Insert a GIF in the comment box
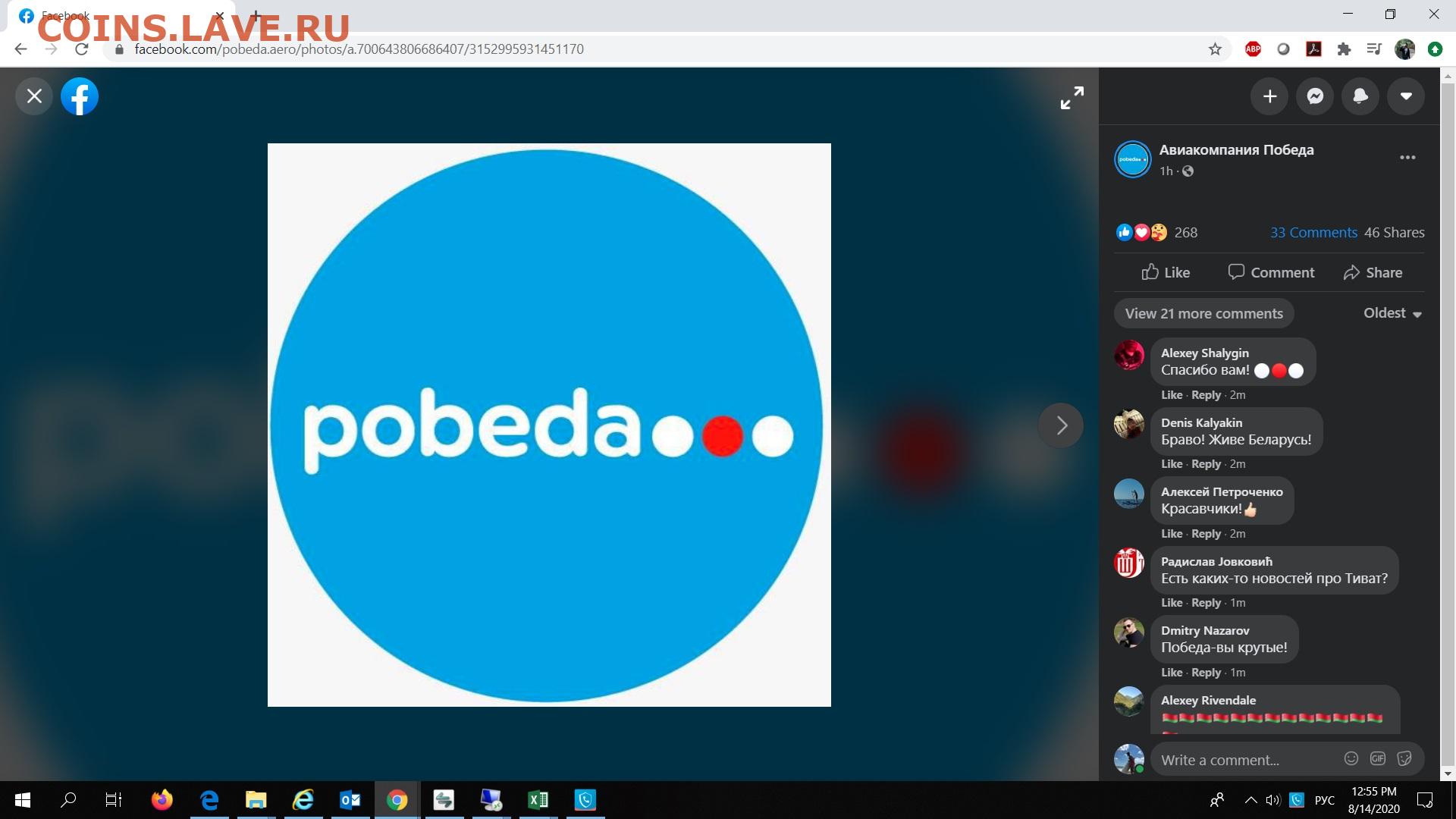The image size is (1456, 819). coord(1377,758)
